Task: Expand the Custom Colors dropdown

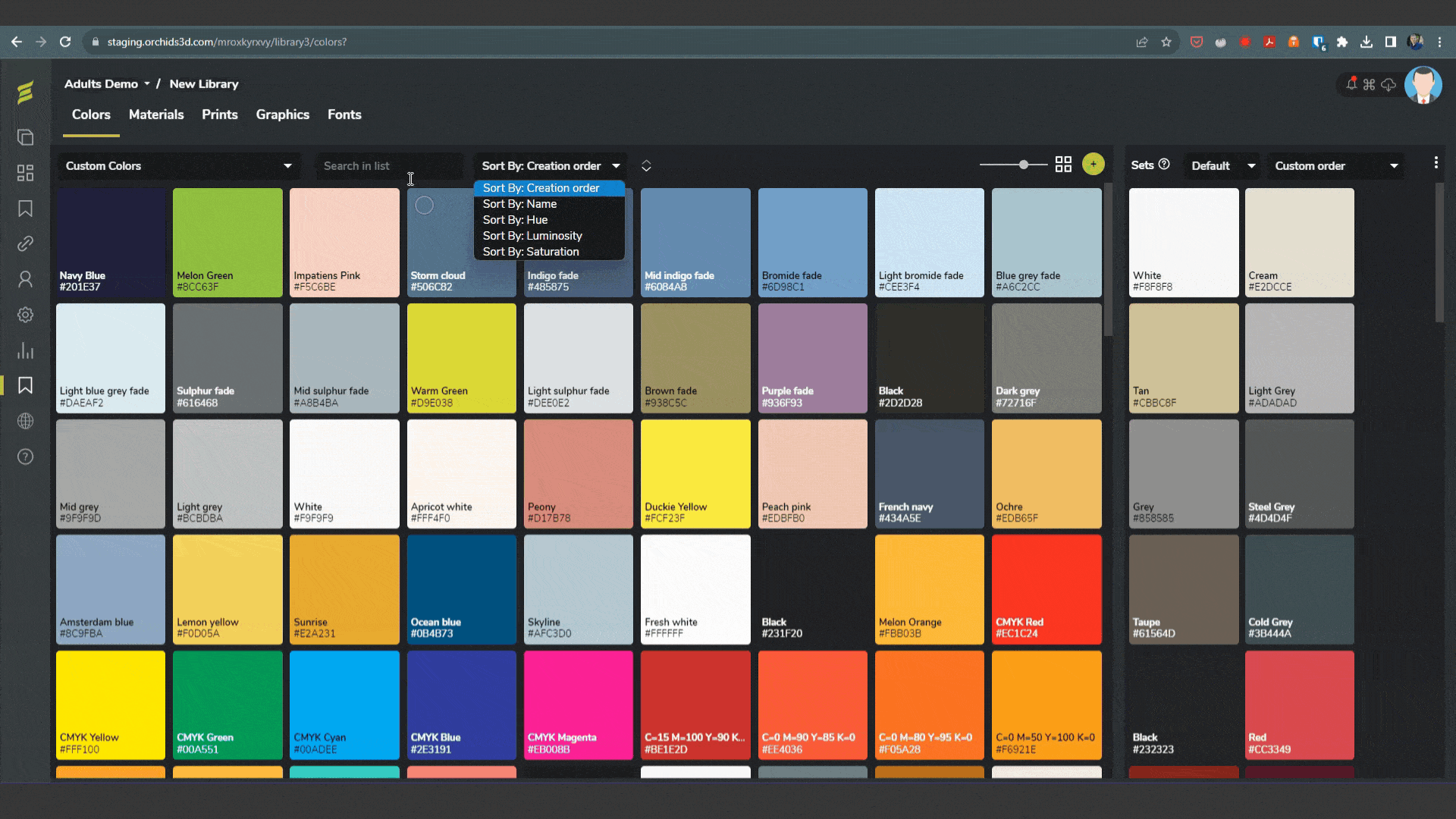Action: click(x=179, y=166)
